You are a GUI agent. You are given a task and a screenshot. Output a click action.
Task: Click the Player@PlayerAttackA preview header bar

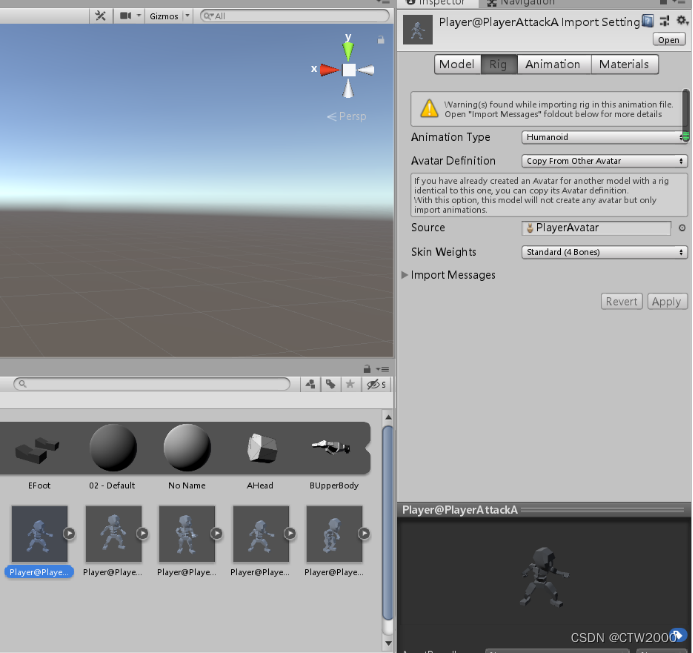point(544,510)
